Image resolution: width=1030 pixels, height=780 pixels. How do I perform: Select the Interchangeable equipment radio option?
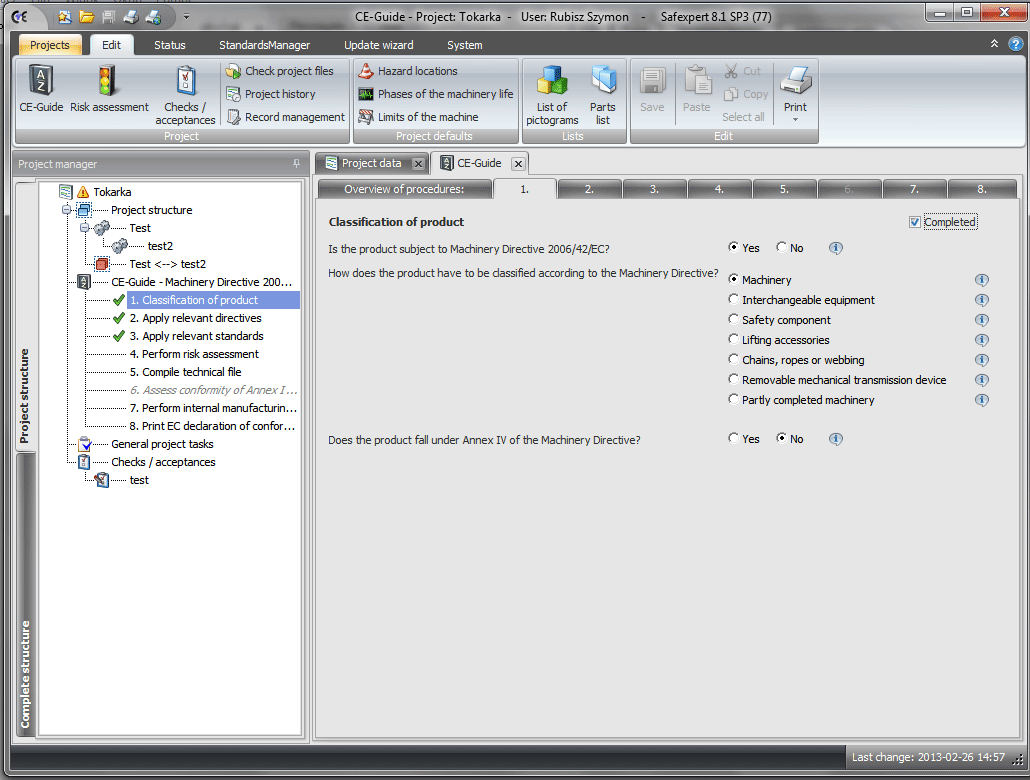(735, 300)
